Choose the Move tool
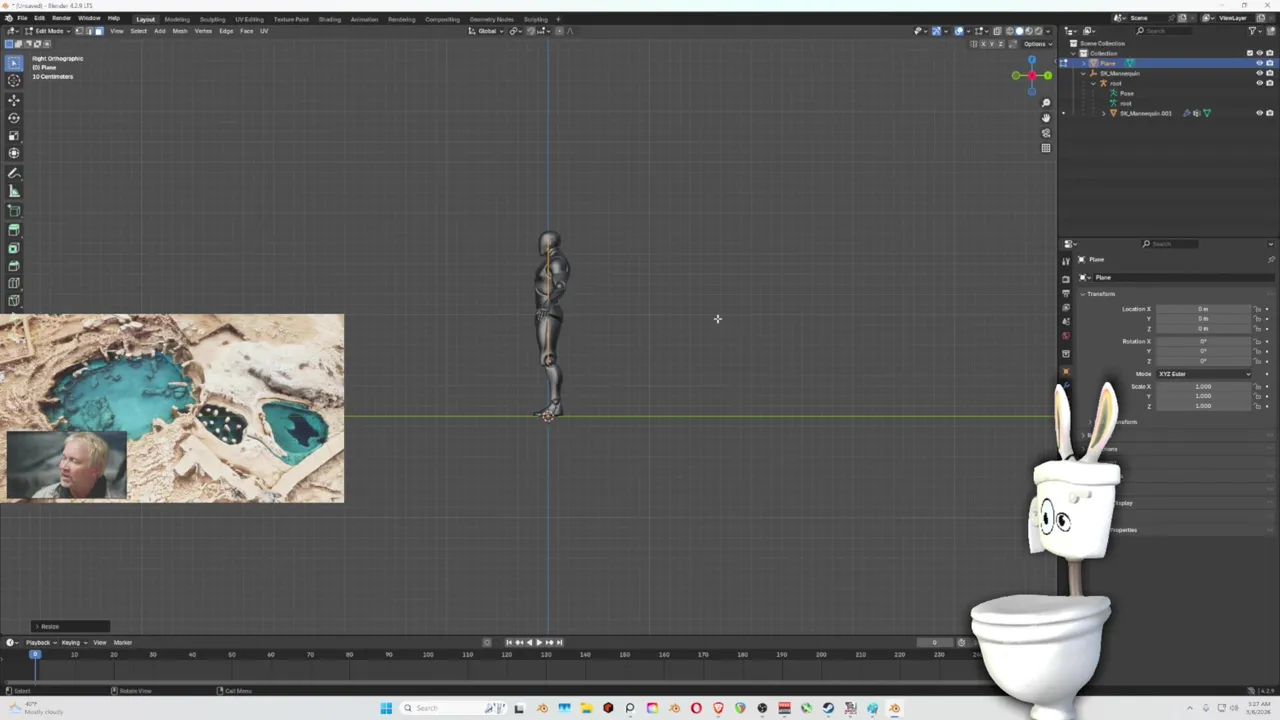The width and height of the screenshot is (1280, 720). coord(14,100)
